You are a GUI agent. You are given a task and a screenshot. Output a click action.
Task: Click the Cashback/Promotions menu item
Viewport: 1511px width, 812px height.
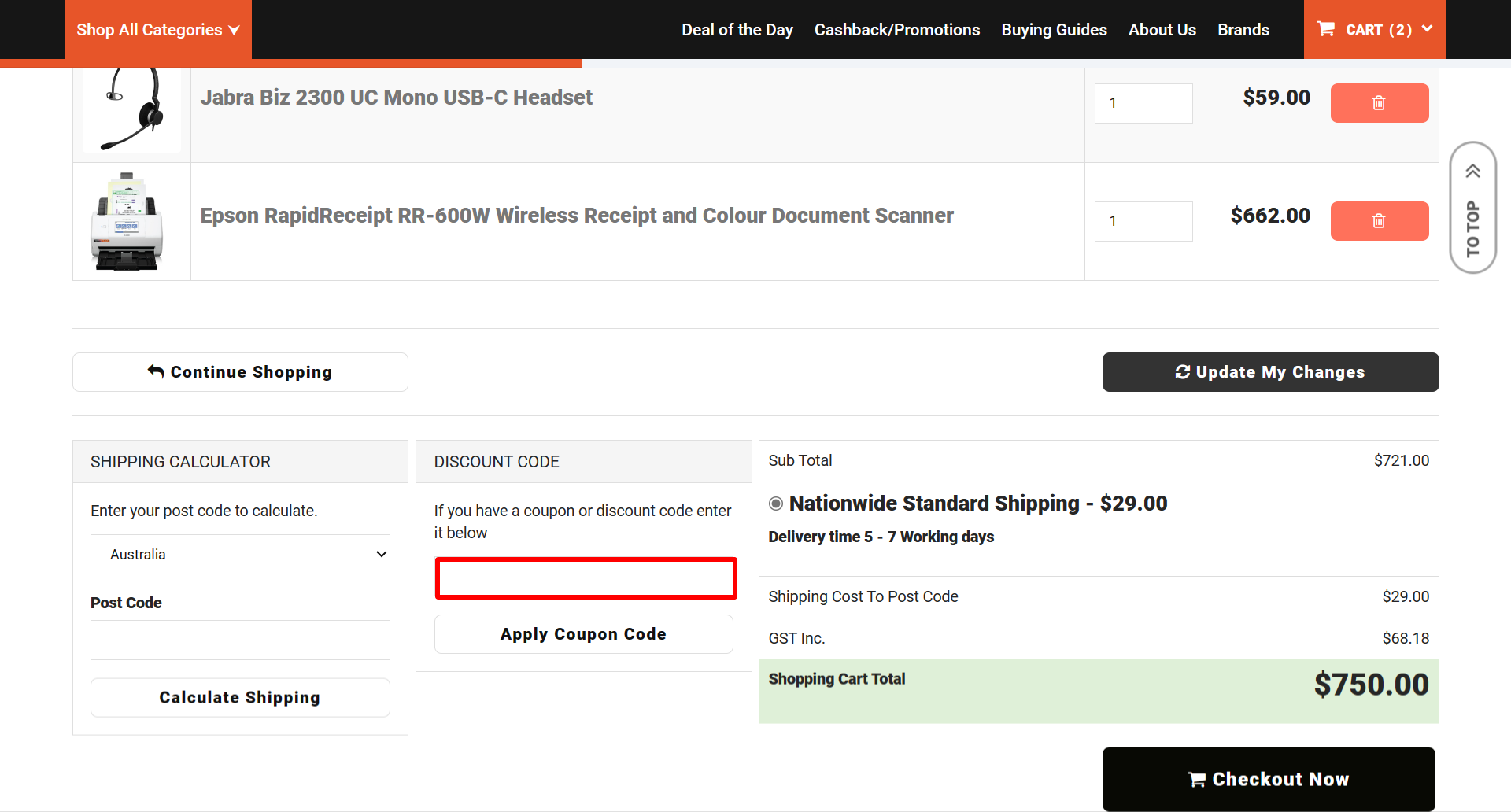click(896, 29)
